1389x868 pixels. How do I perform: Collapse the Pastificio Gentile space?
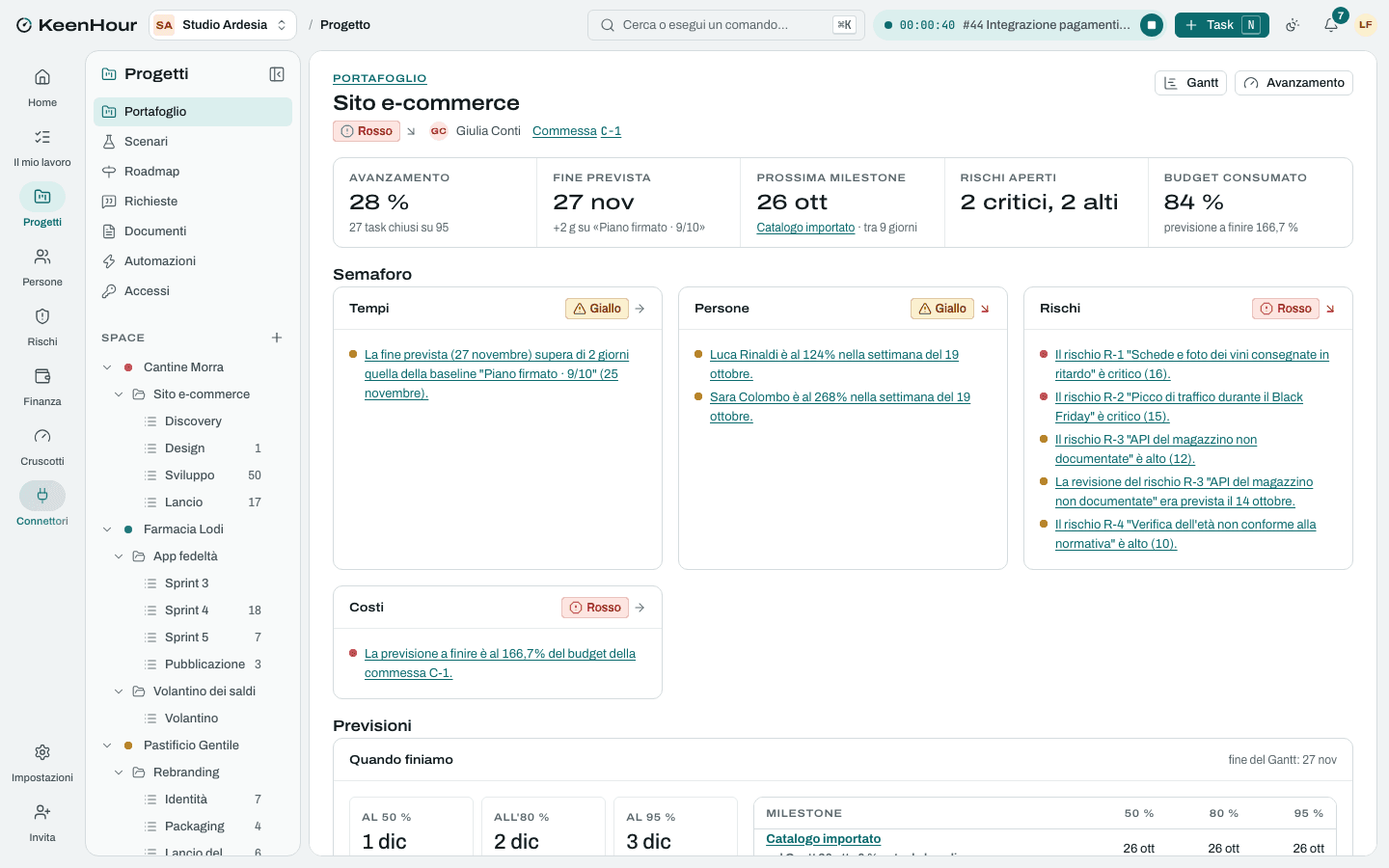[107, 746]
